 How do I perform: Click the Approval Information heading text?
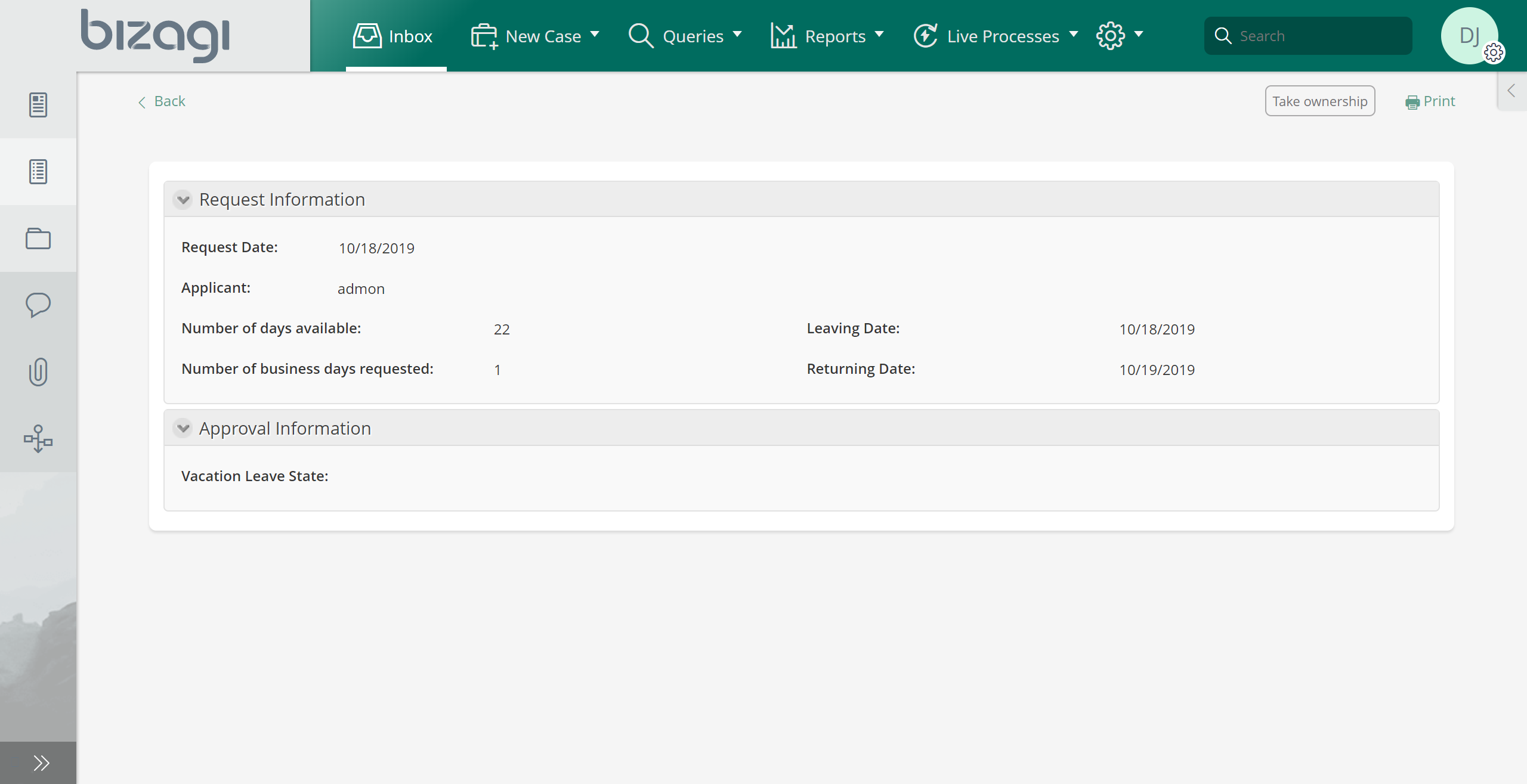[285, 428]
